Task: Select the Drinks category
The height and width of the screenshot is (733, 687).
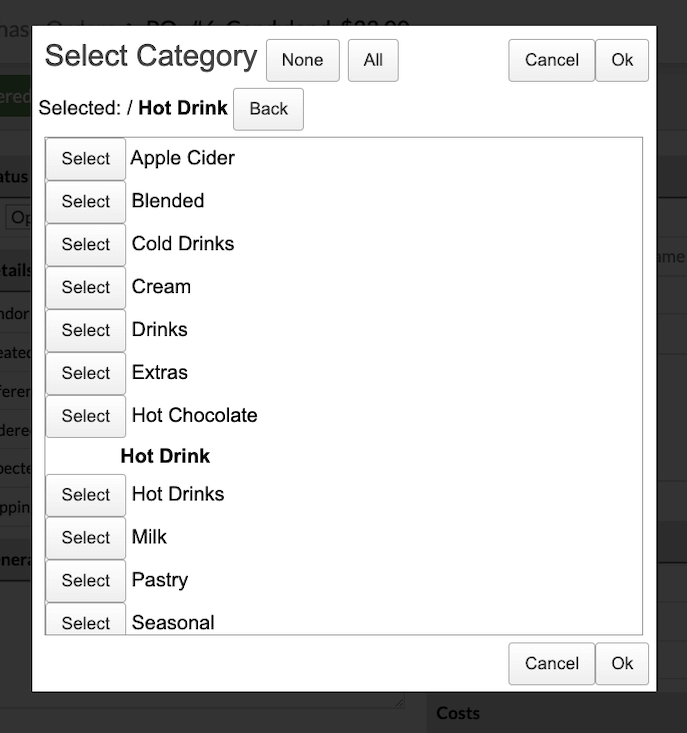Action: [x=85, y=331]
